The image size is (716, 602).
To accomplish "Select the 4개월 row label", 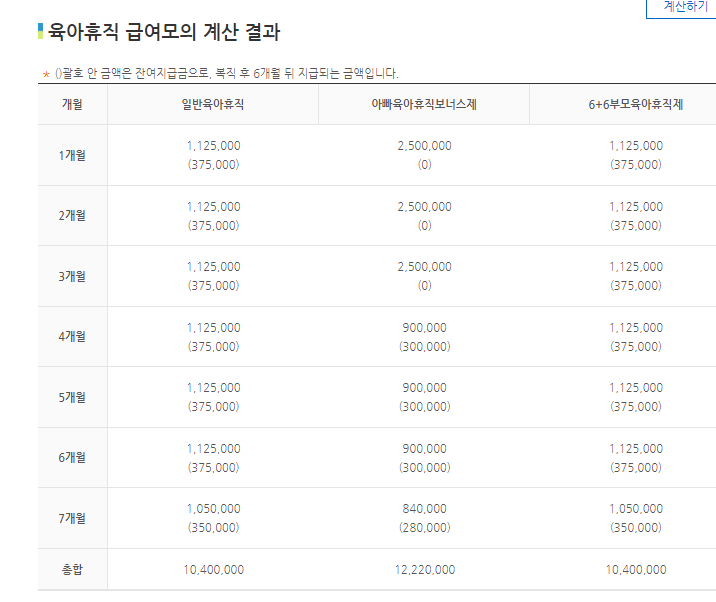I will click(x=72, y=336).
